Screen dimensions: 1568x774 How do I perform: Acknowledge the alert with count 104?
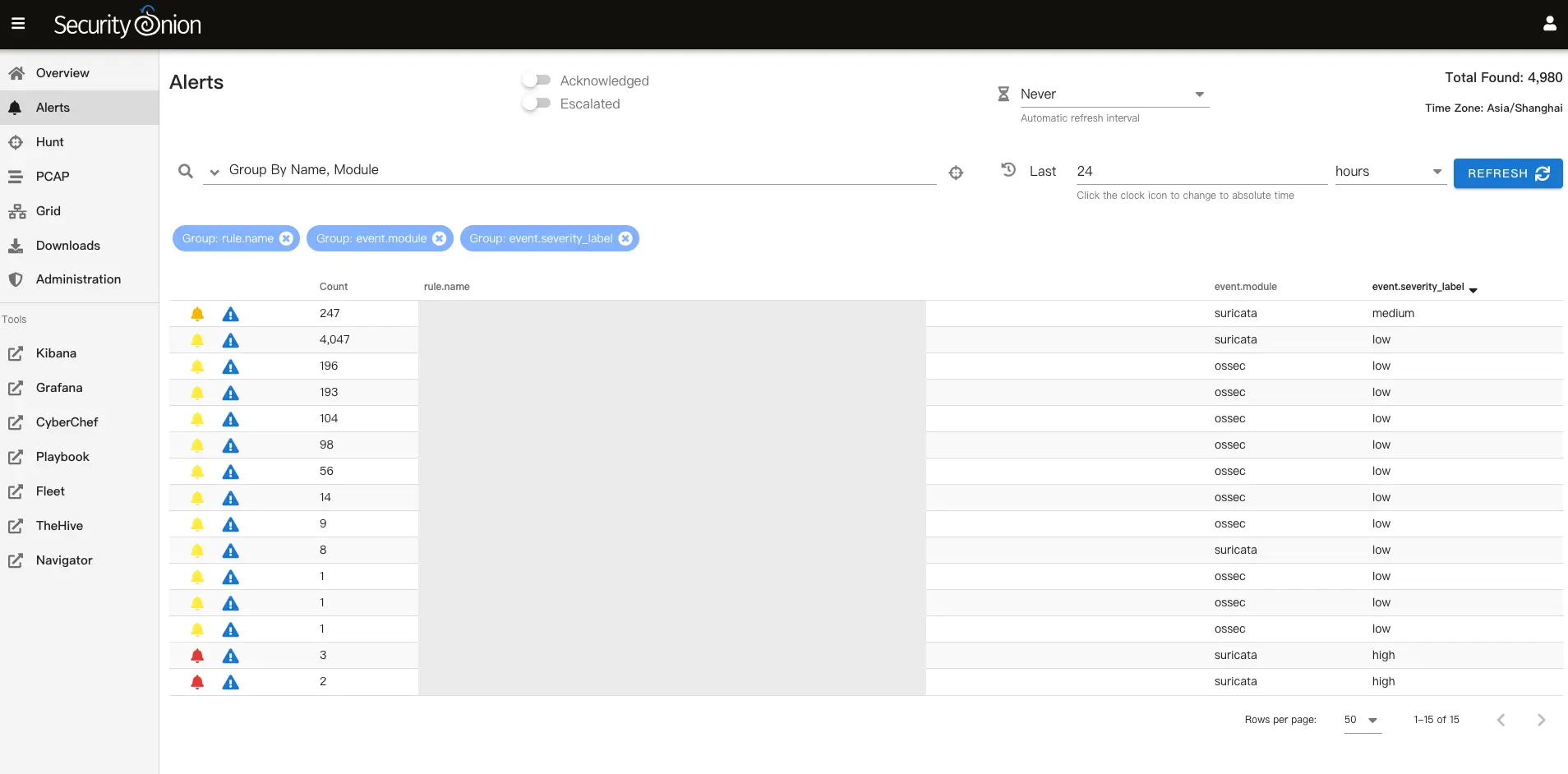[x=197, y=419]
